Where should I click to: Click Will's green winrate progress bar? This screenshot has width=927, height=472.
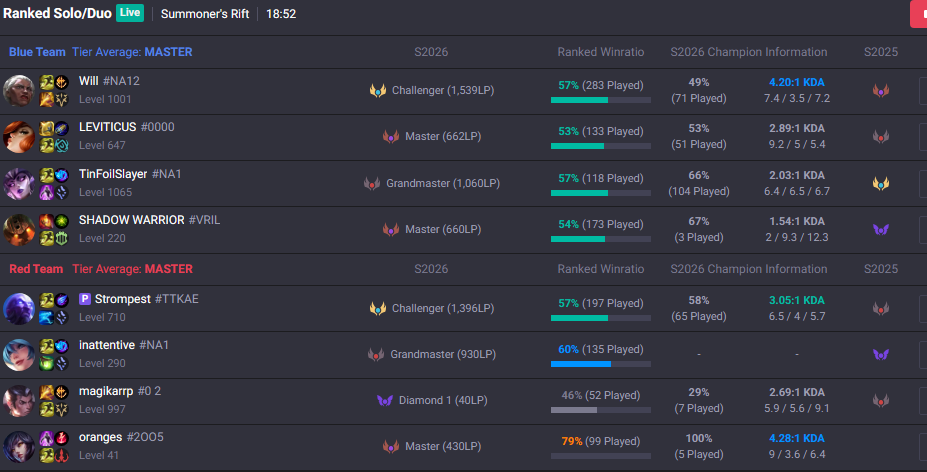click(601, 101)
